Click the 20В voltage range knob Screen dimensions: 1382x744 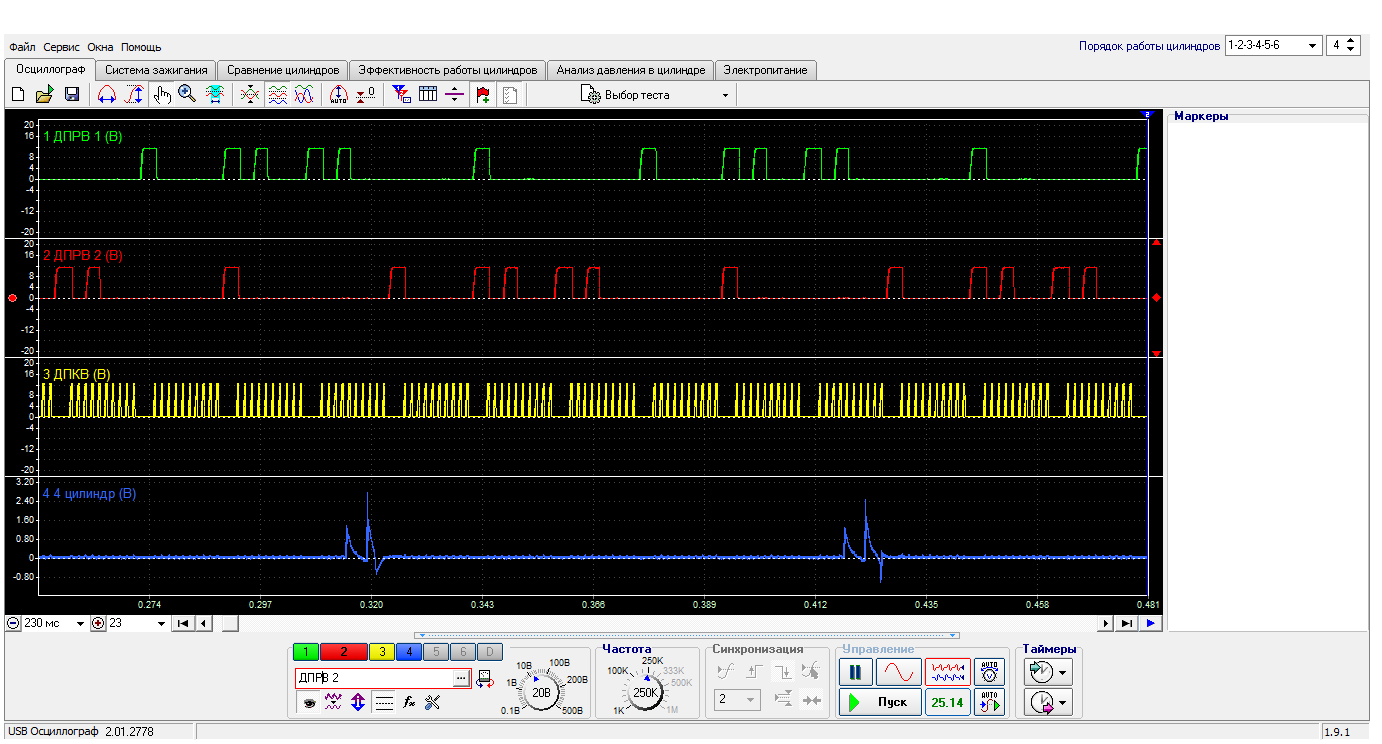pyautogui.click(x=541, y=692)
